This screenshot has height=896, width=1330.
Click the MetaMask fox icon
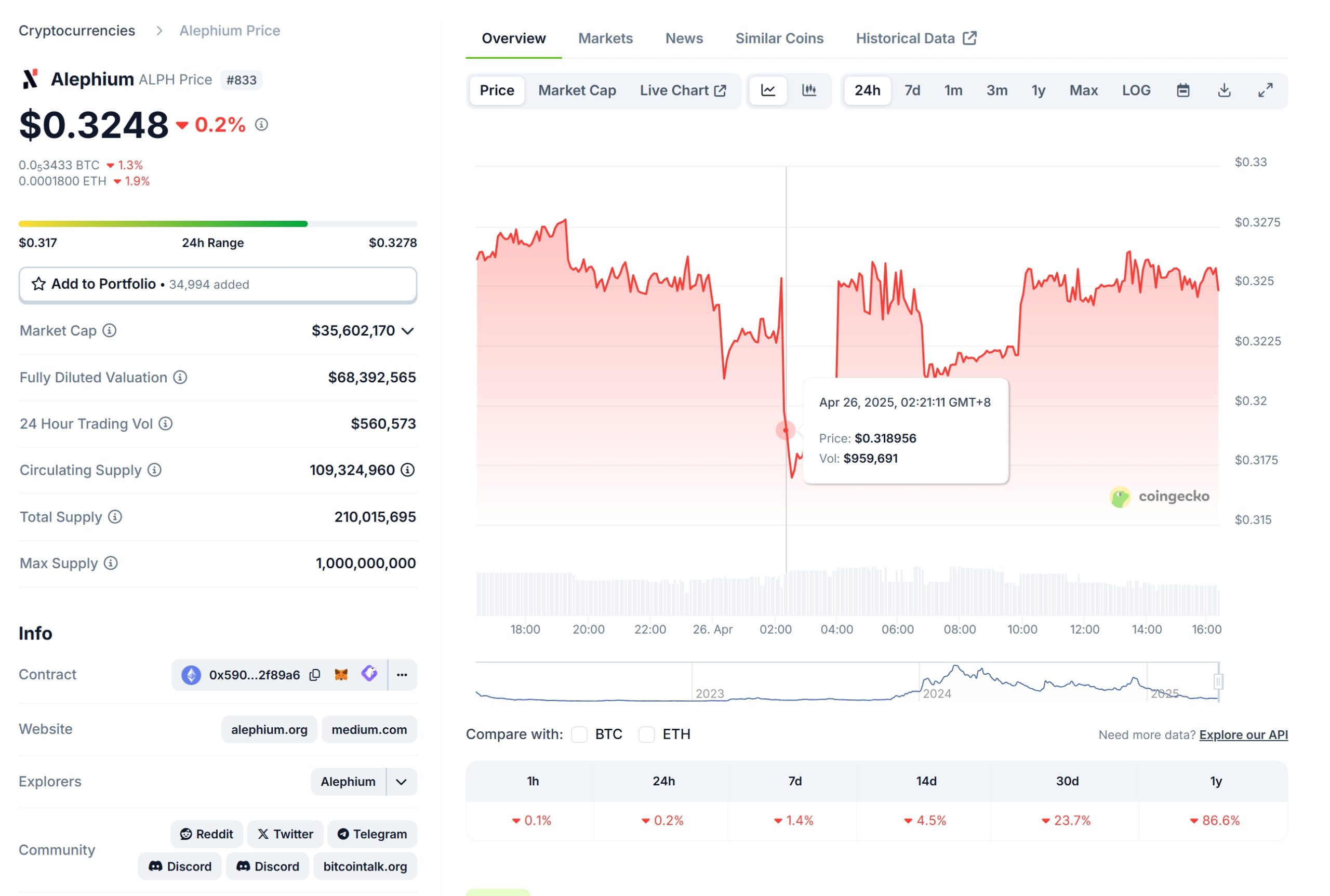click(x=341, y=675)
